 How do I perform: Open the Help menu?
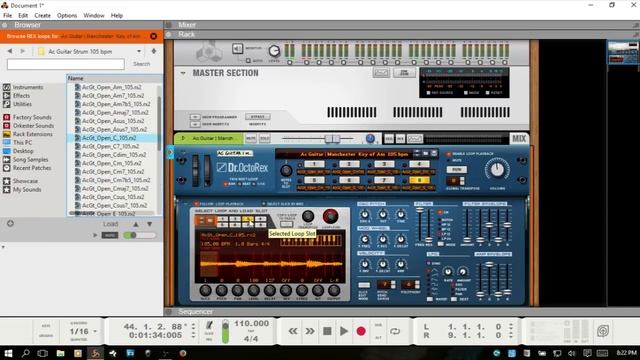(117, 16)
